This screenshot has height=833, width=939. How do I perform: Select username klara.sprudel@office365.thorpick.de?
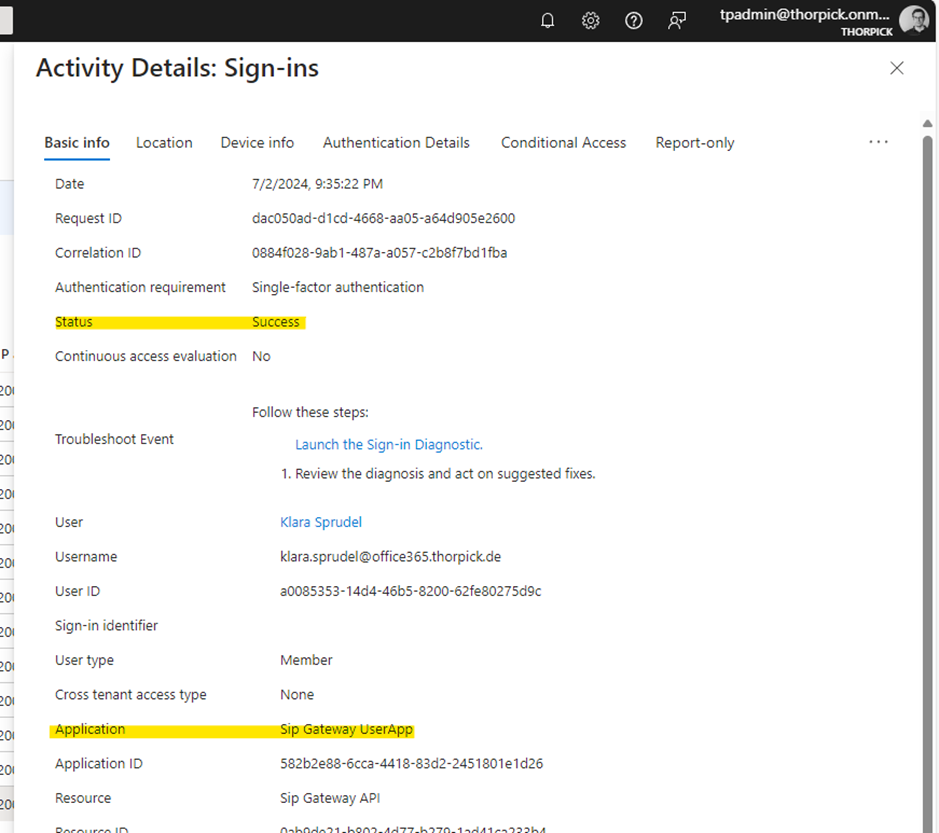pos(390,557)
